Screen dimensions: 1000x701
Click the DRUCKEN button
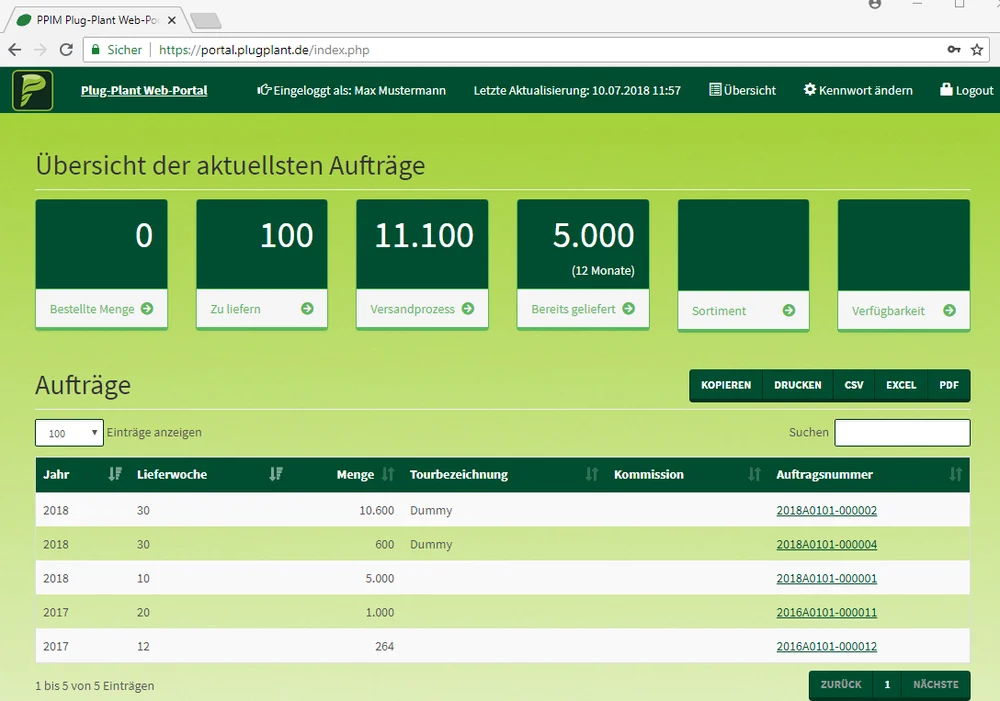click(x=798, y=385)
